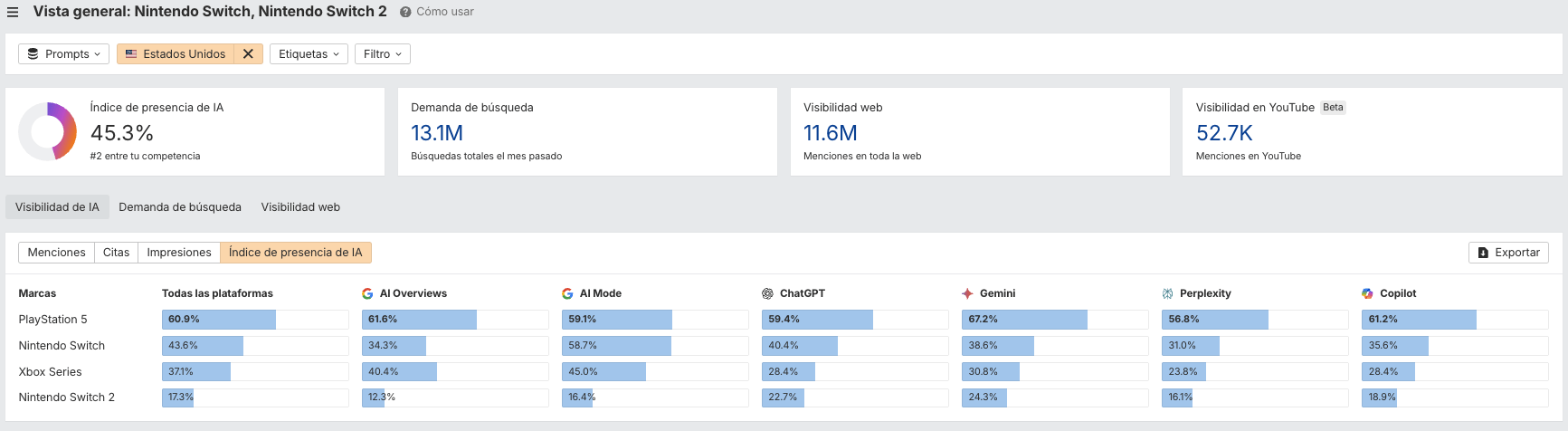
Task: Switch to the Visibilidad de IA tab
Action: click(57, 207)
